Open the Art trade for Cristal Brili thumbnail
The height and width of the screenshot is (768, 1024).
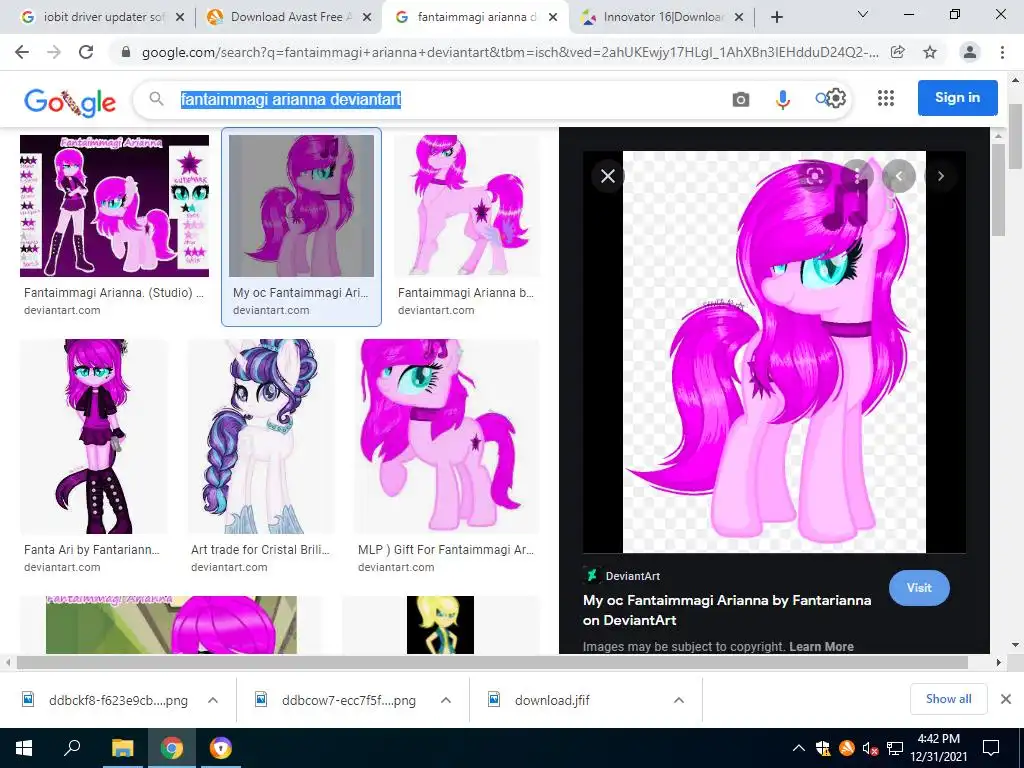coord(261,436)
